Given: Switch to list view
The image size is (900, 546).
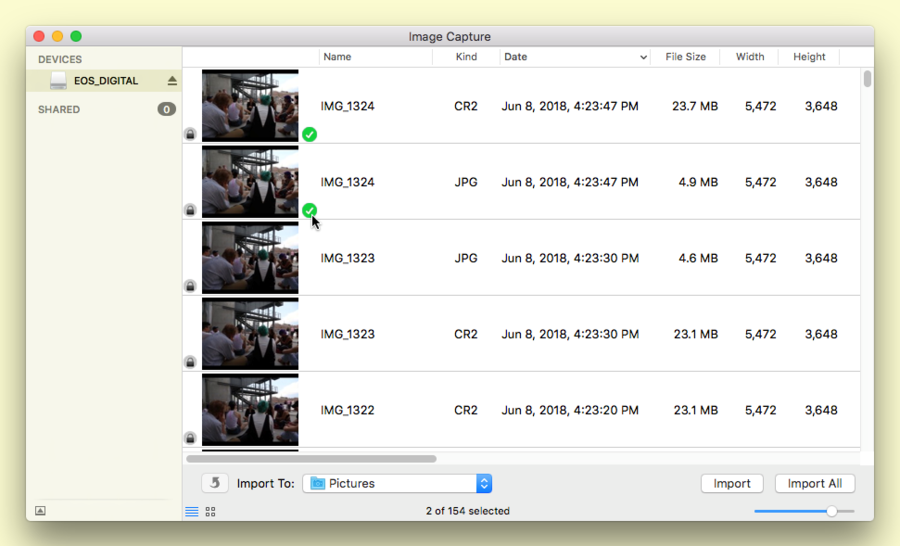Looking at the screenshot, I should coord(192,512).
